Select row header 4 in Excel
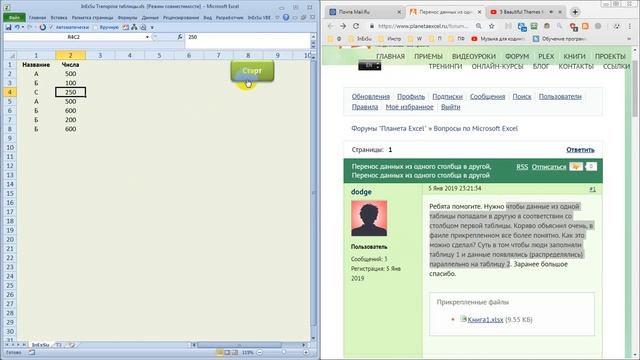The image size is (640, 360). click(x=10, y=92)
